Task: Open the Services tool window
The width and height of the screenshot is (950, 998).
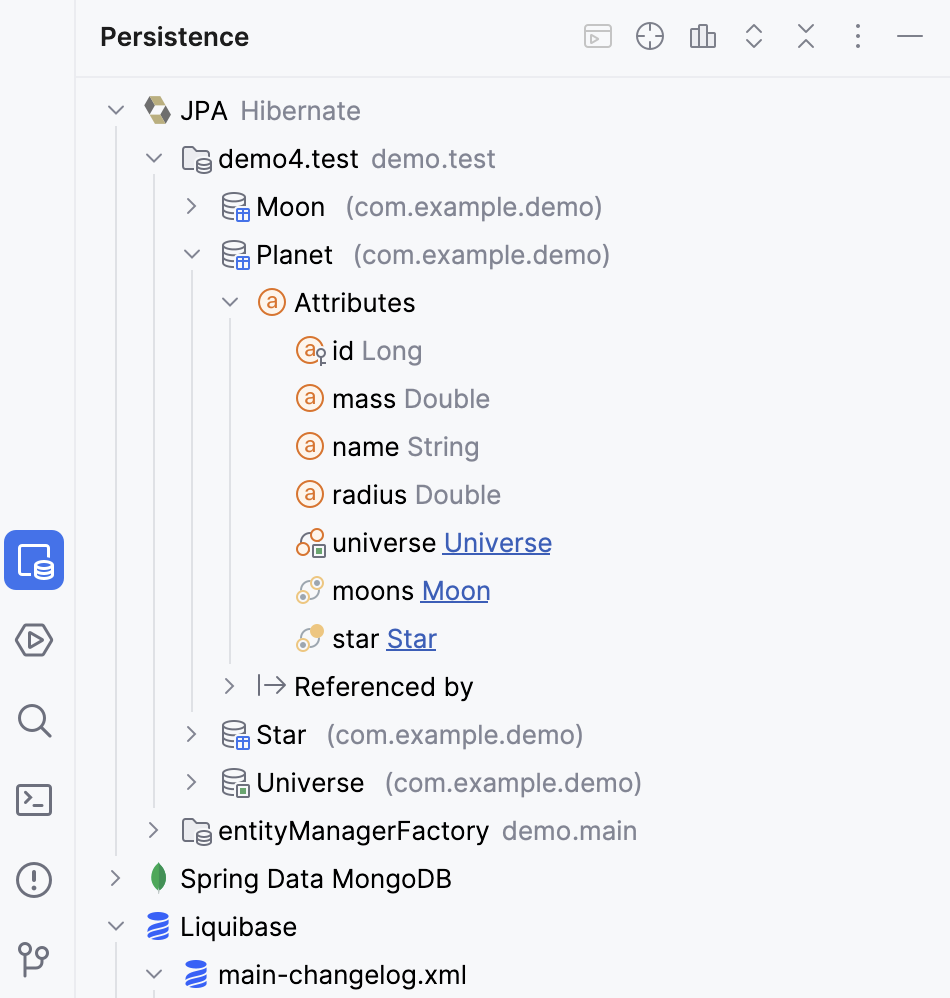Action: click(34, 640)
